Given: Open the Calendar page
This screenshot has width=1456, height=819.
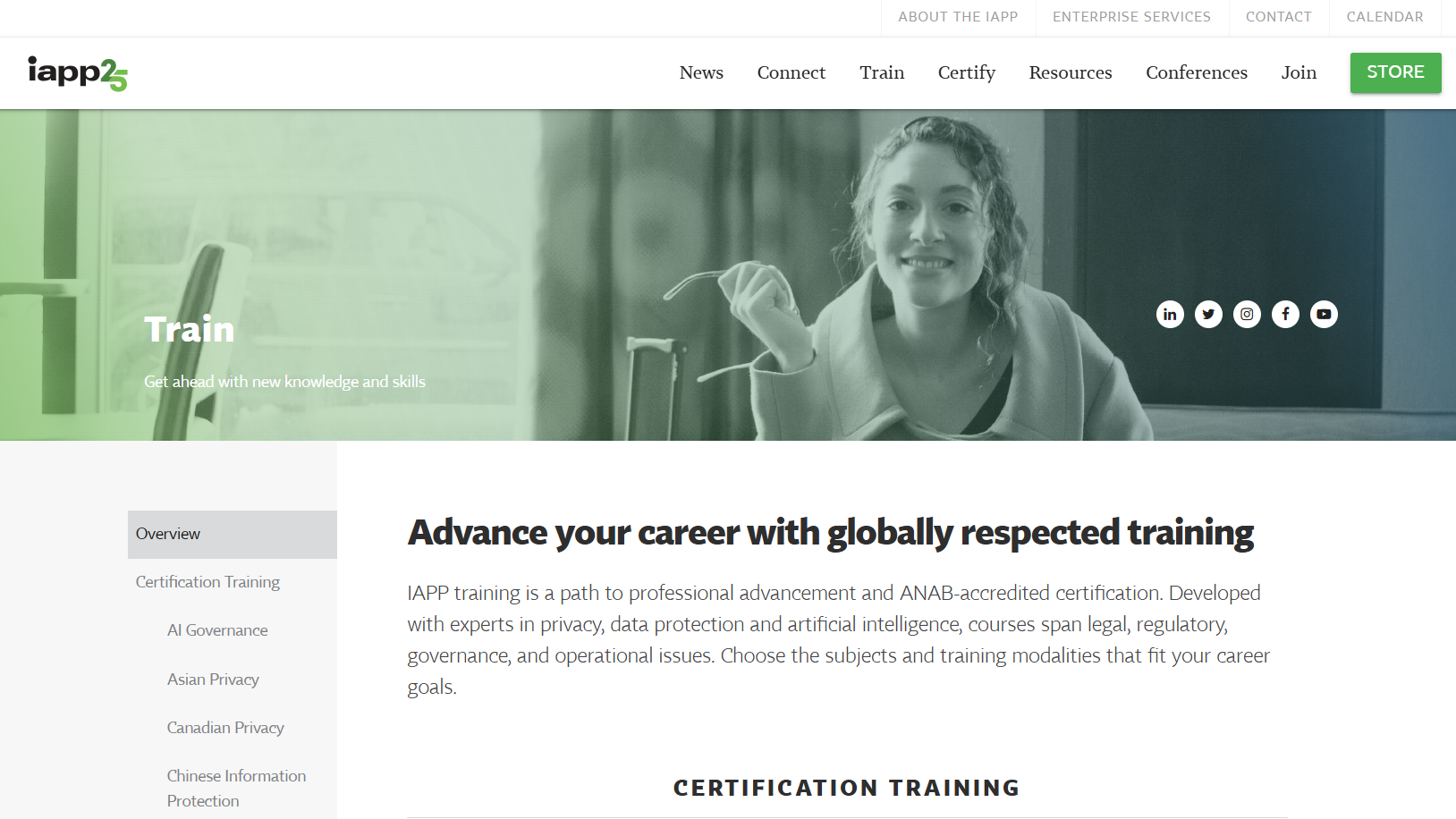Looking at the screenshot, I should 1384,16.
